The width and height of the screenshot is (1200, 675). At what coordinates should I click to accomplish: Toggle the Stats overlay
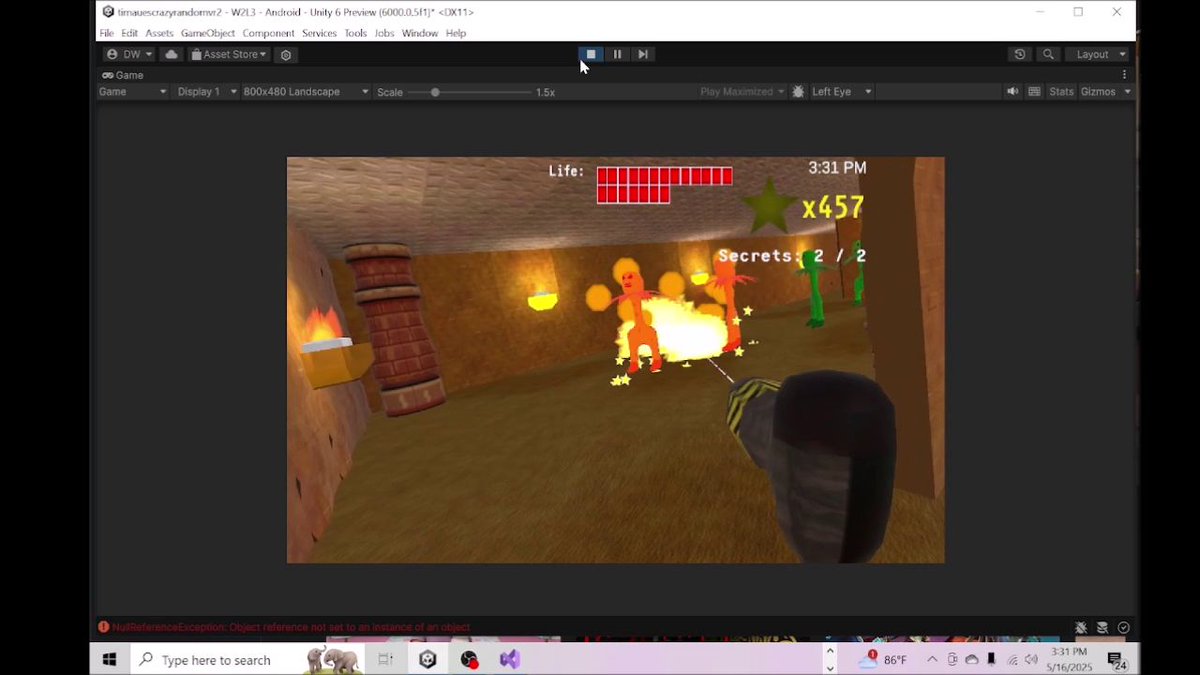[1061, 91]
